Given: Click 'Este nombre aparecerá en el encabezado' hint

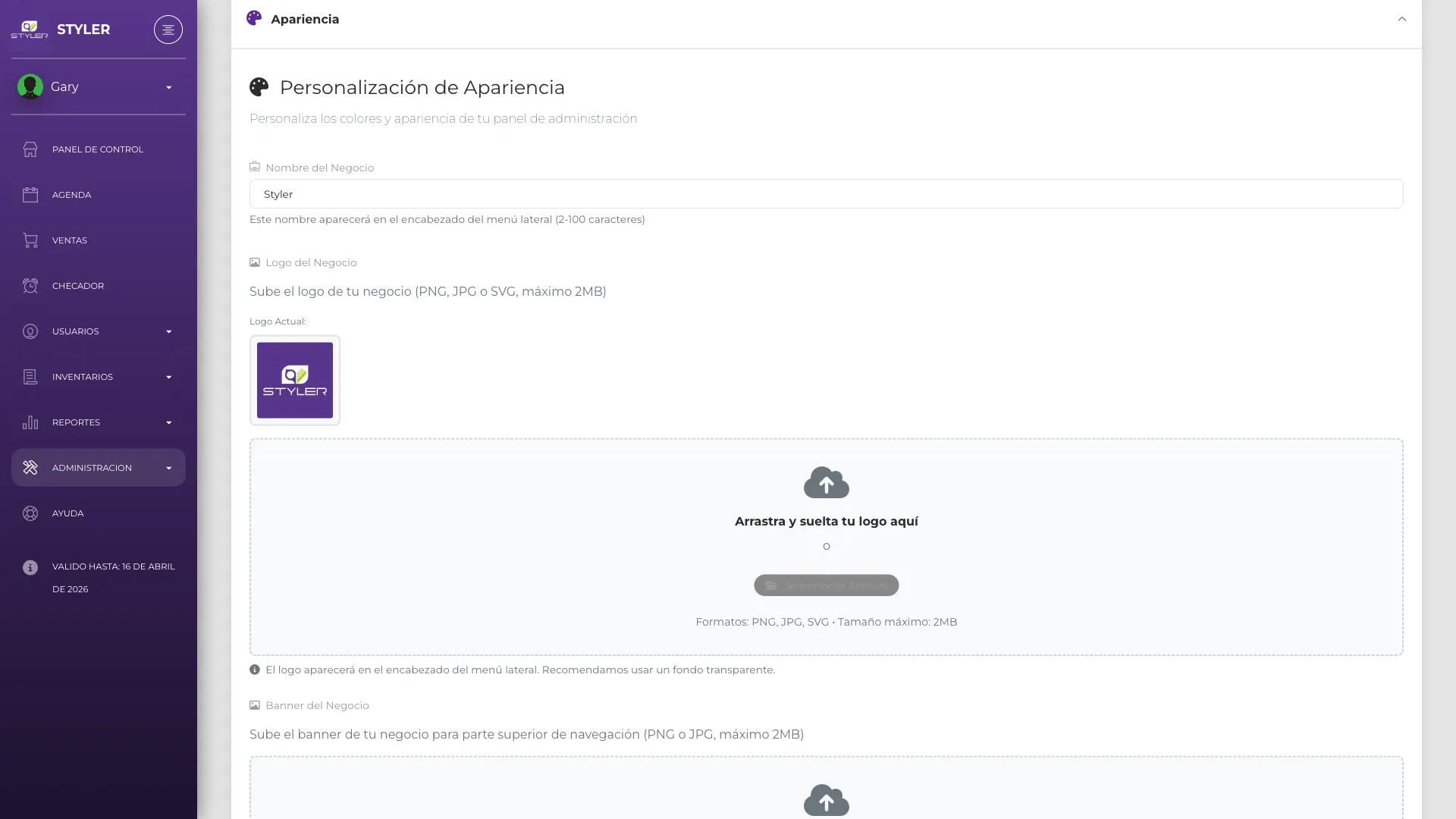Looking at the screenshot, I should [x=447, y=219].
